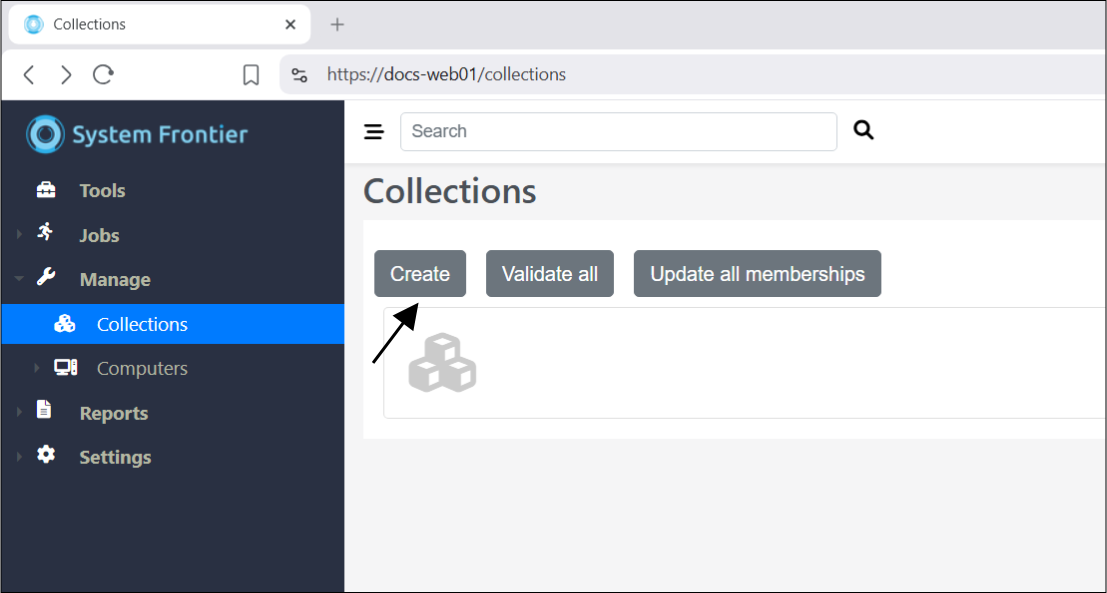
Task: Click the magnifying glass search icon
Action: pos(864,130)
